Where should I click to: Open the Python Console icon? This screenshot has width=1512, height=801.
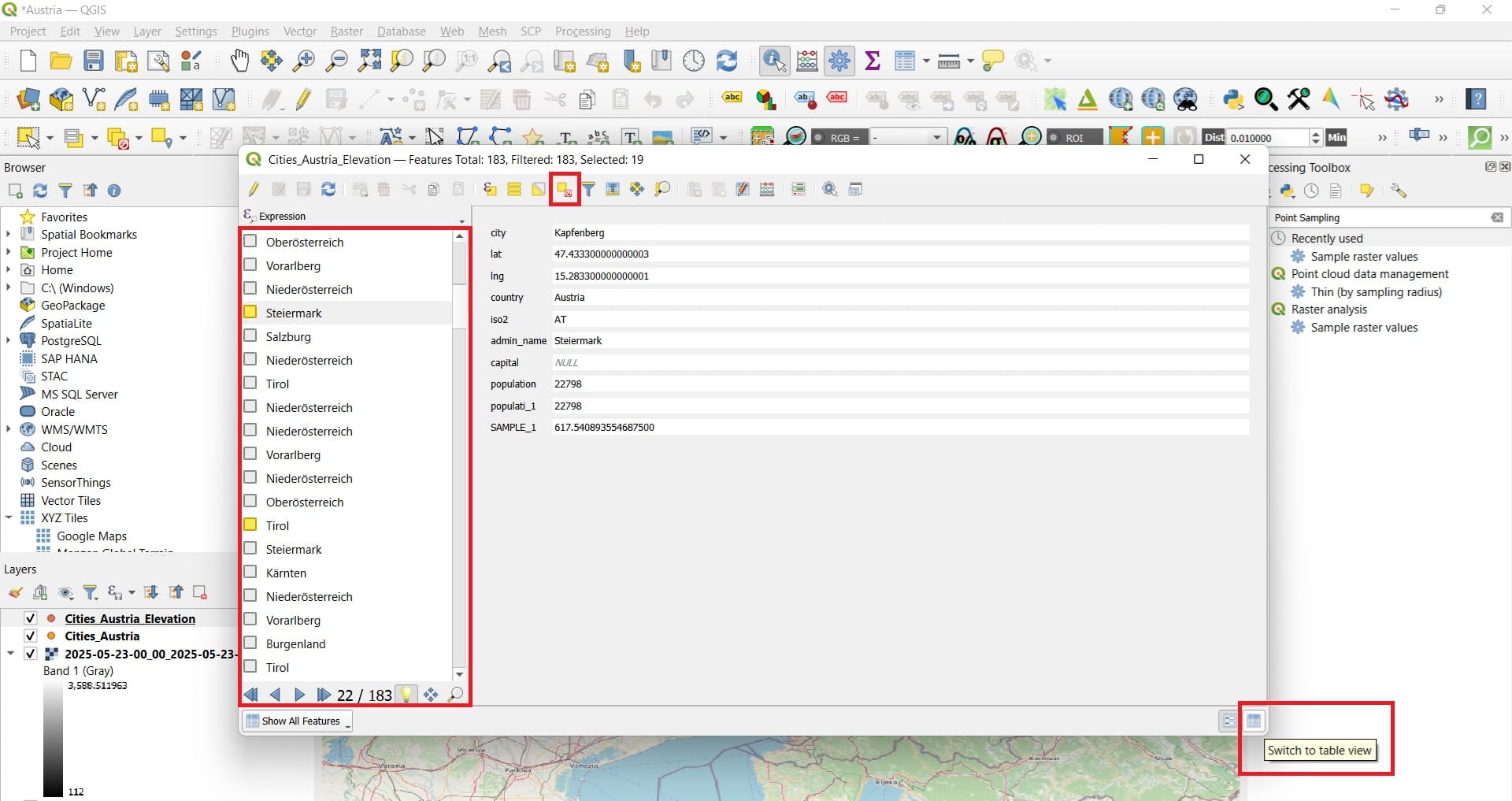[x=1233, y=99]
